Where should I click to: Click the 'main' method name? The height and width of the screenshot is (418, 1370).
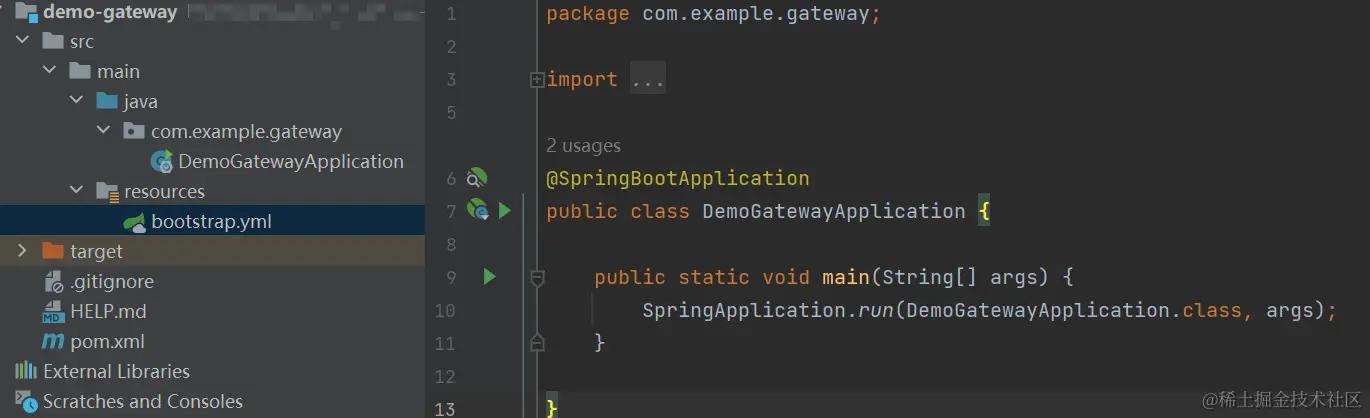pos(846,277)
